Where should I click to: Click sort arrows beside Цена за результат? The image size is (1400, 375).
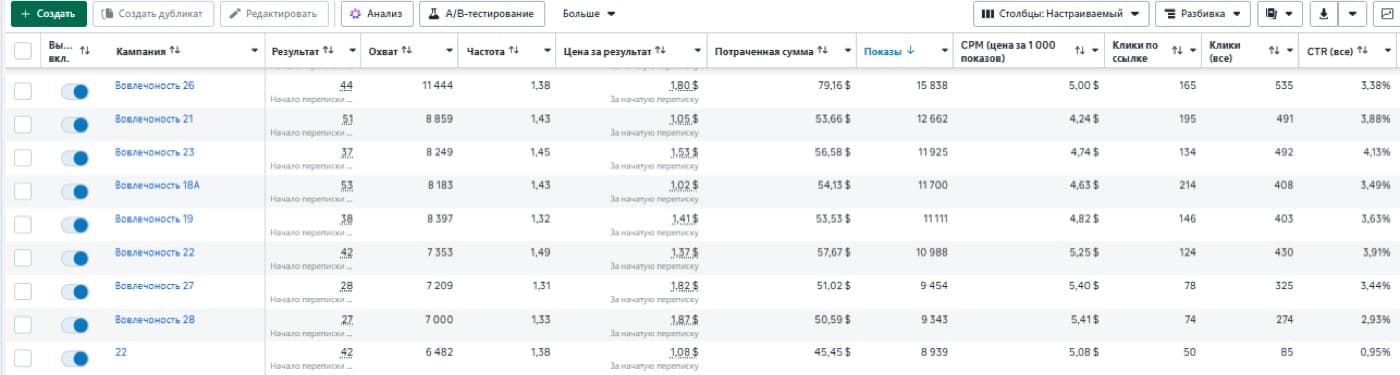(x=661, y=50)
